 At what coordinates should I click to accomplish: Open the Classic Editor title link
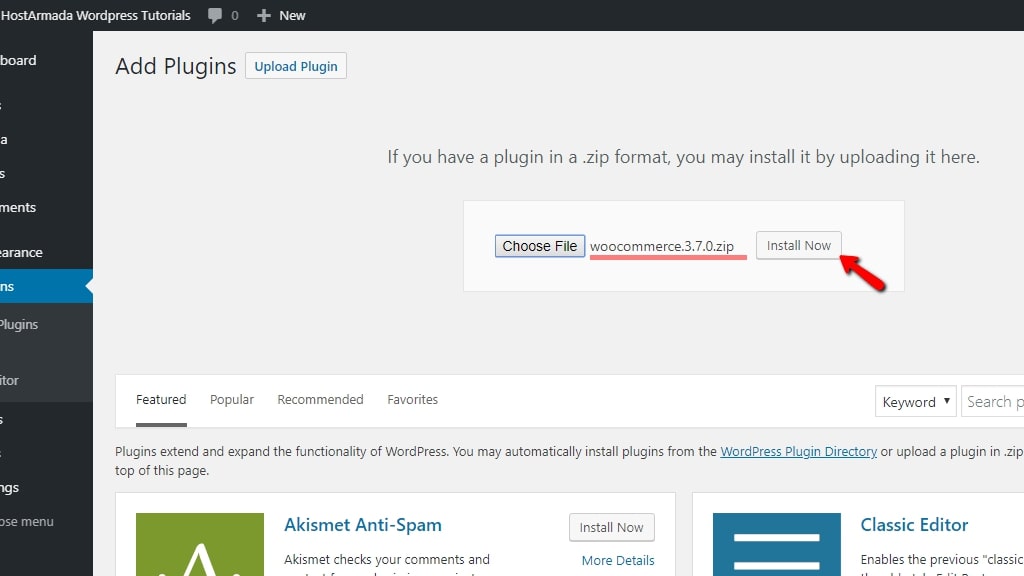914,525
